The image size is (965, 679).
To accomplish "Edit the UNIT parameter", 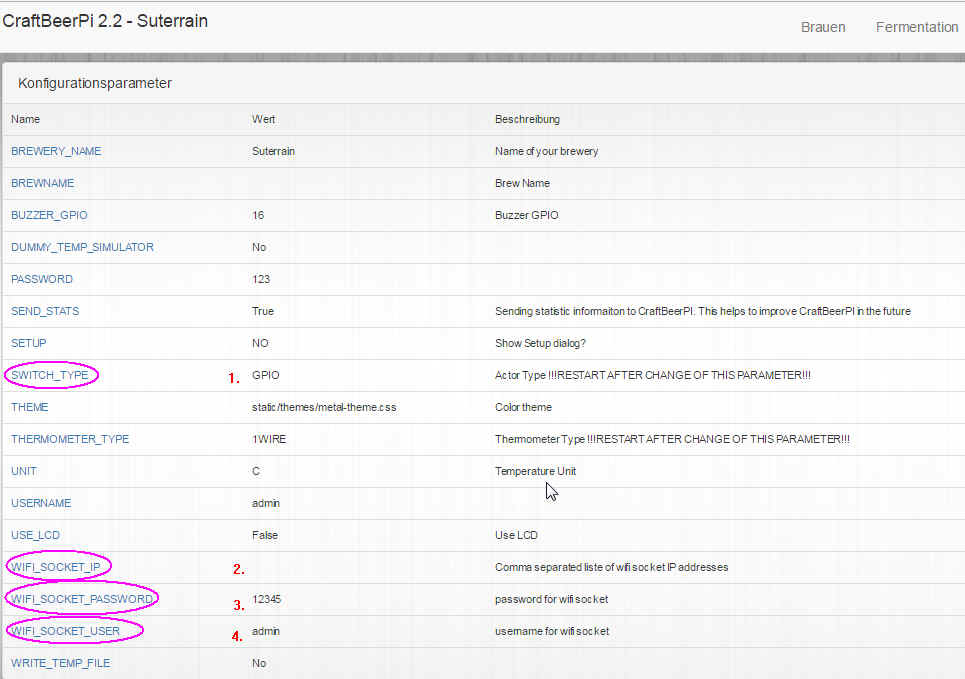I will (24, 471).
